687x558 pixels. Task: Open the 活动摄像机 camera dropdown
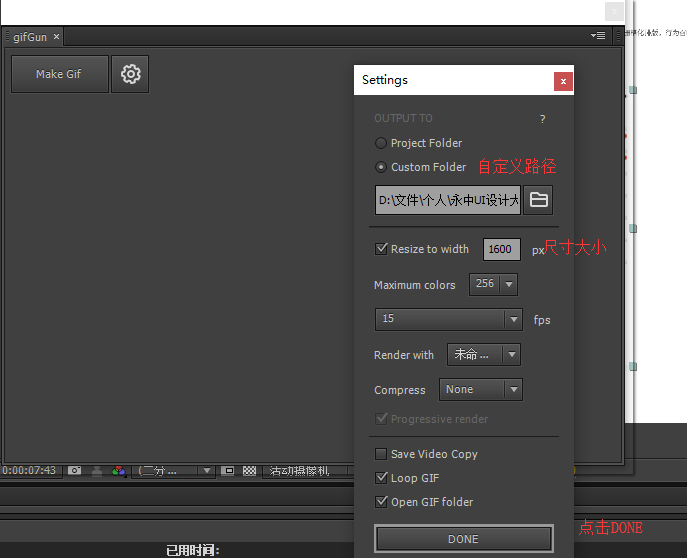point(308,471)
